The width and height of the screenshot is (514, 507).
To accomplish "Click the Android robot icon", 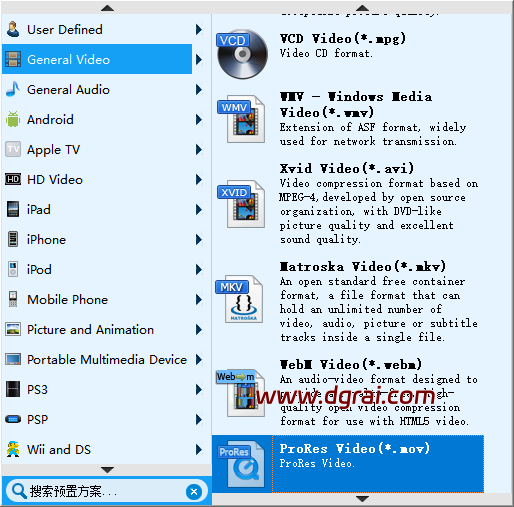I will 13,119.
